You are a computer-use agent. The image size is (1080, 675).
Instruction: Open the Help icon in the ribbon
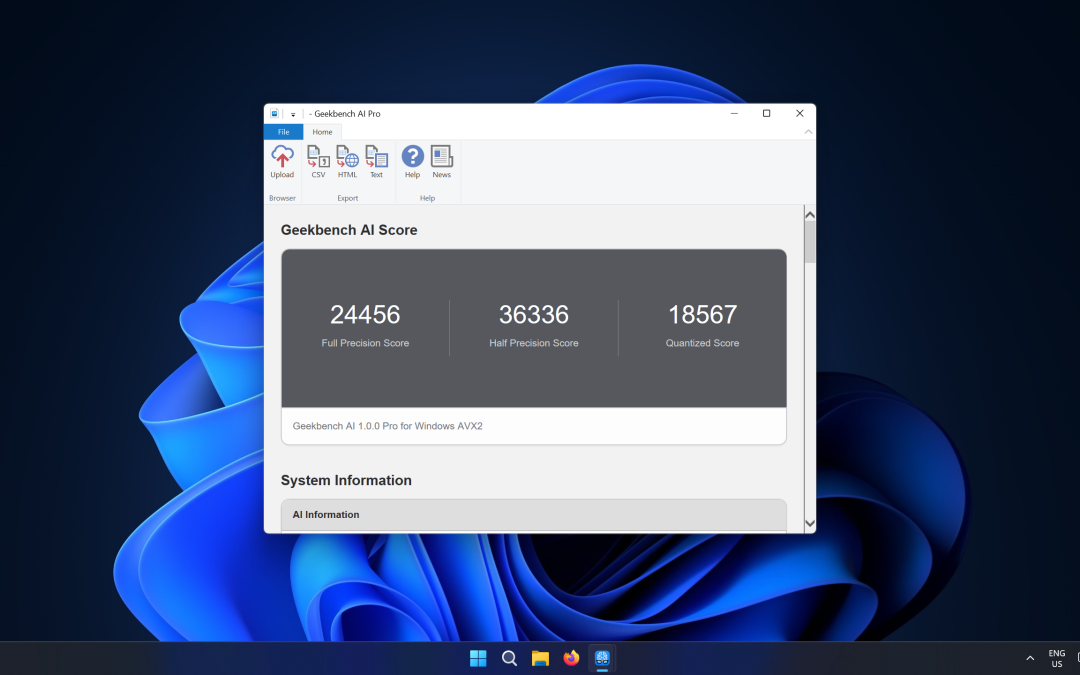coord(412,160)
